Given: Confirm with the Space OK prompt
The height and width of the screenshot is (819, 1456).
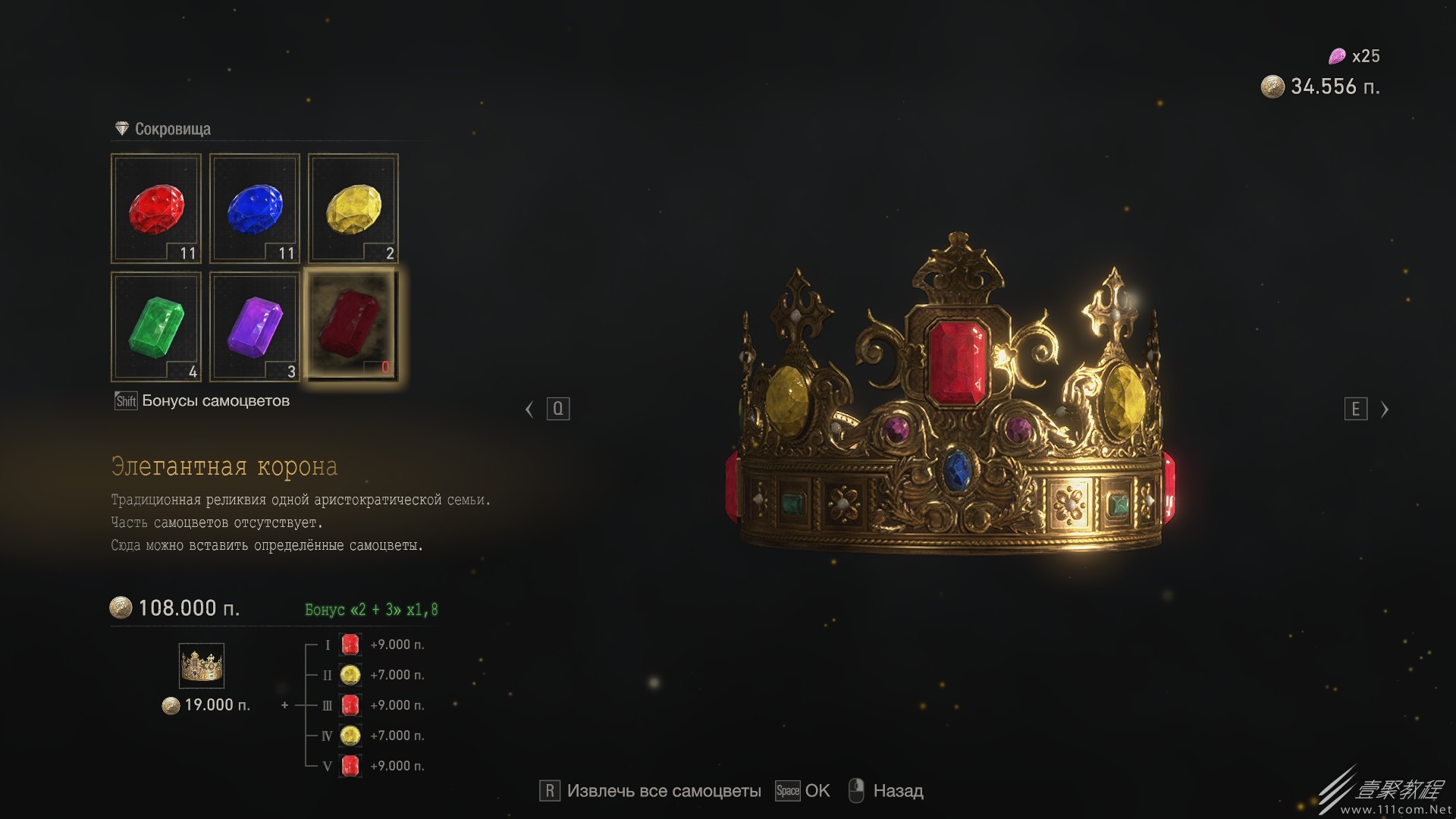Looking at the screenshot, I should (x=802, y=791).
